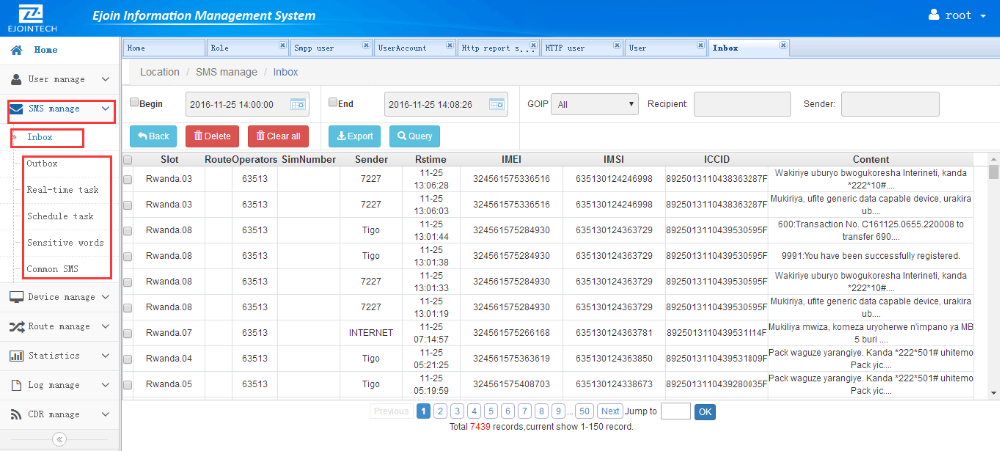Focus the Sender input field

pos(890,105)
